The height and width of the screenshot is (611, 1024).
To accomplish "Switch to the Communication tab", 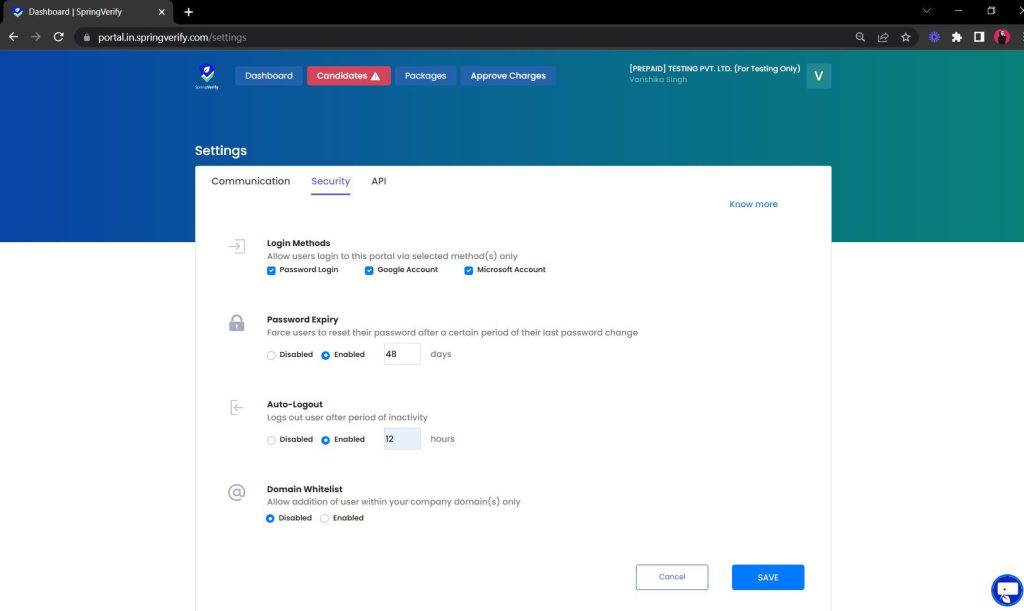I will tap(250, 181).
